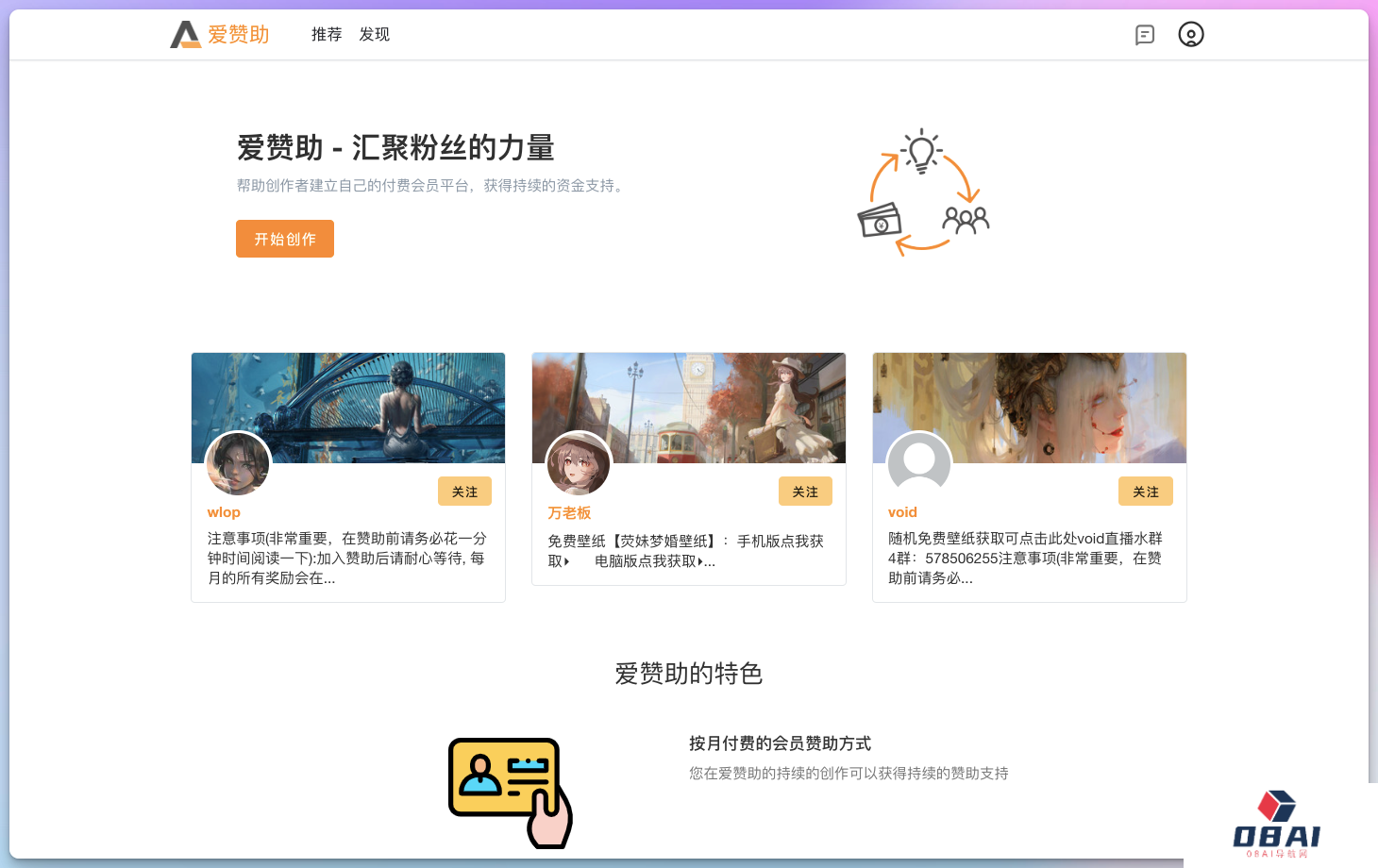Open the 推荐 menu item
Viewport: 1378px width, 868px height.
point(327,35)
